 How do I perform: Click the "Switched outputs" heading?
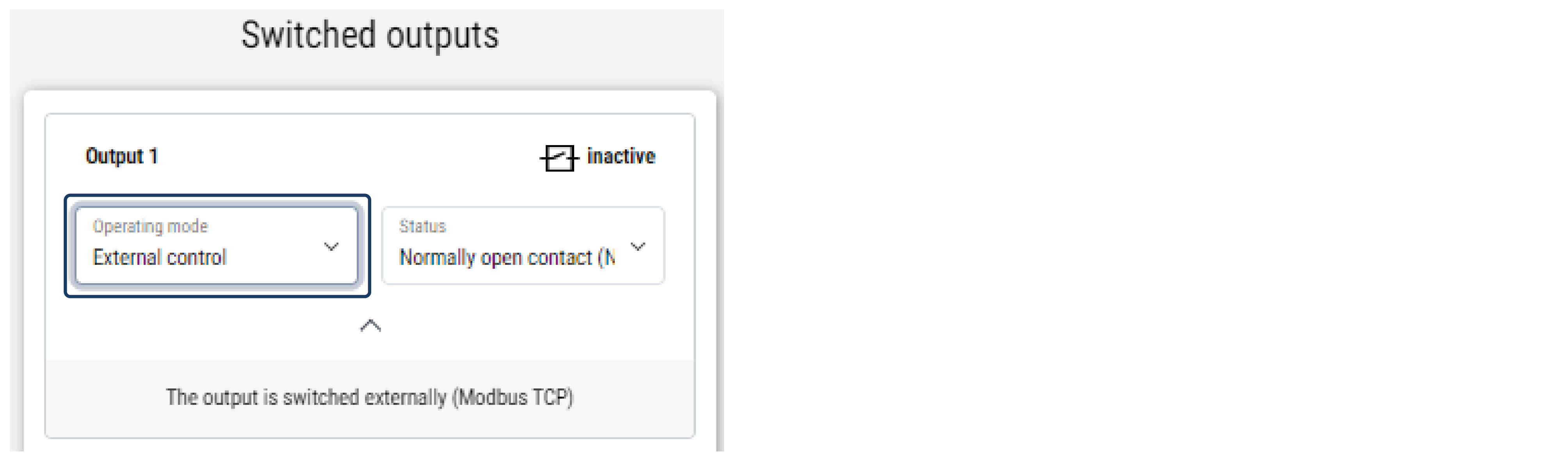(370, 35)
